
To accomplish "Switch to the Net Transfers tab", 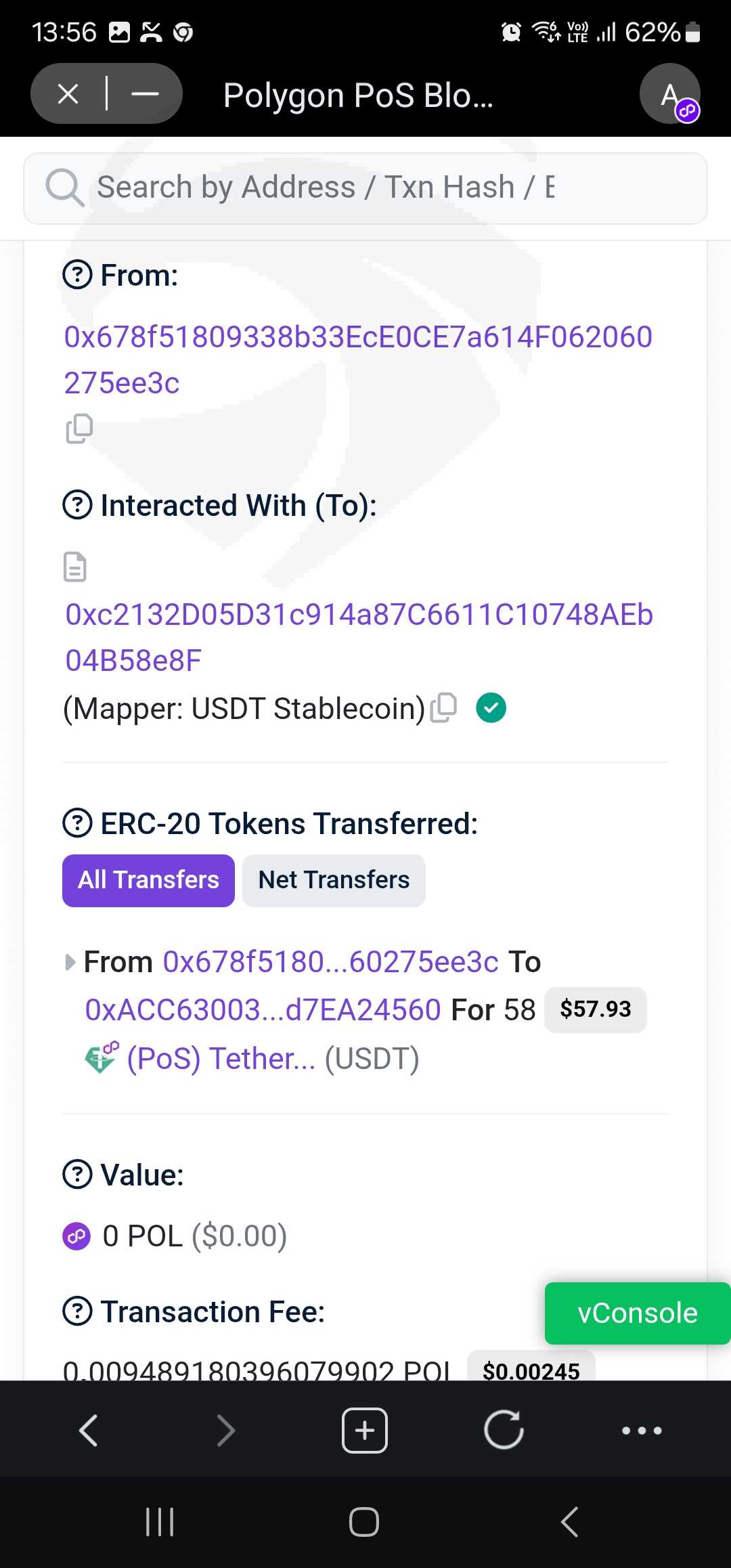I will click(334, 880).
